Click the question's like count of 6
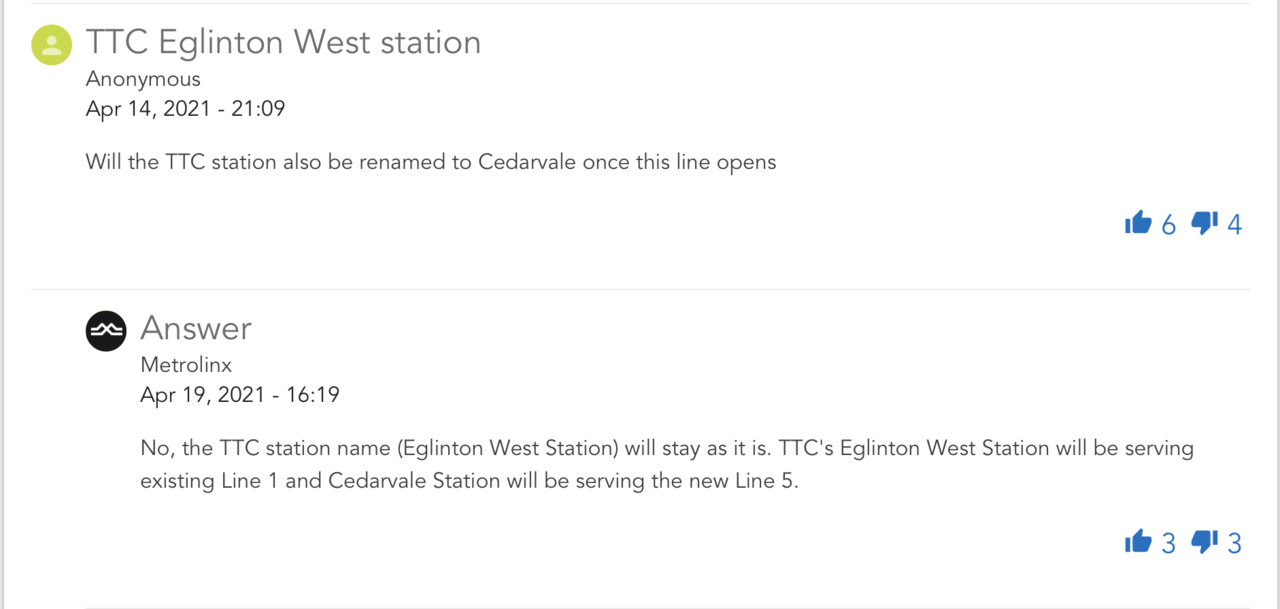 pyautogui.click(x=1168, y=225)
